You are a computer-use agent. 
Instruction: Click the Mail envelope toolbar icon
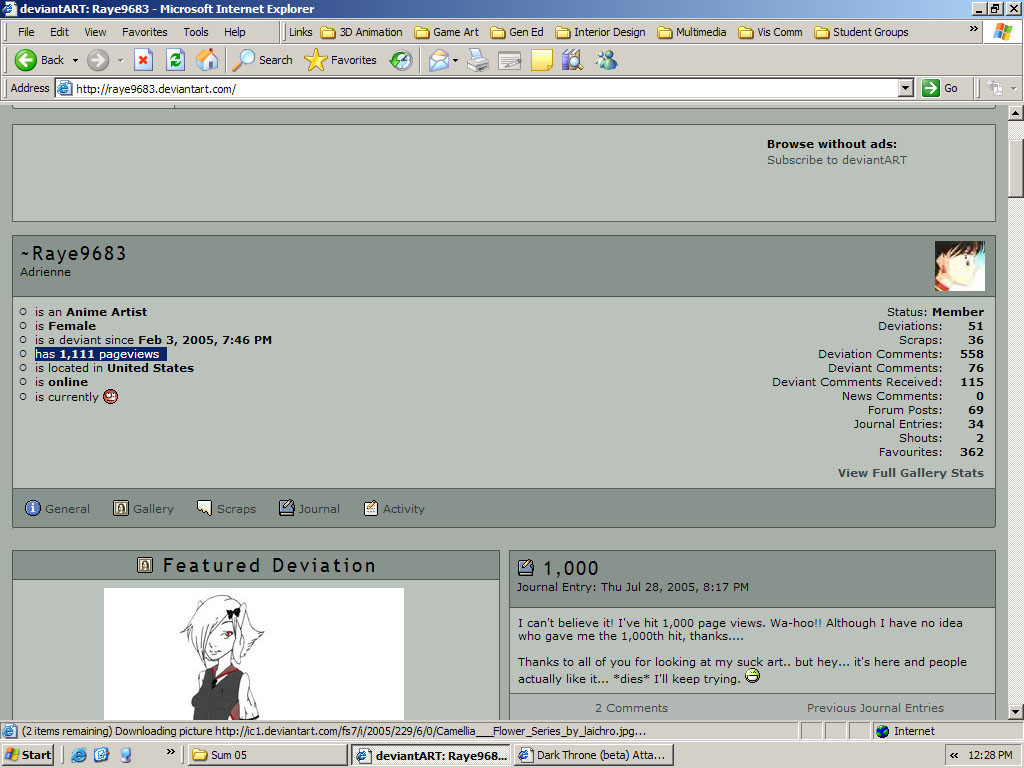(439, 60)
